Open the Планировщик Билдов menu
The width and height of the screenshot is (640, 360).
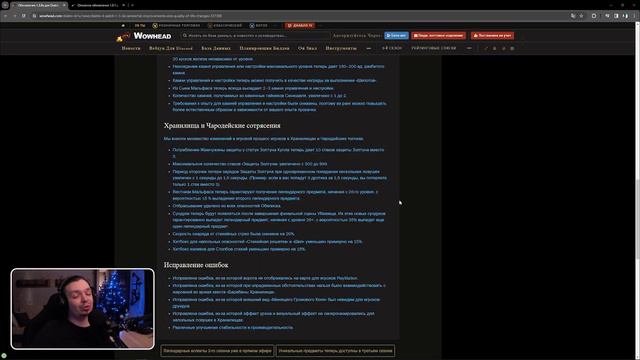264,48
